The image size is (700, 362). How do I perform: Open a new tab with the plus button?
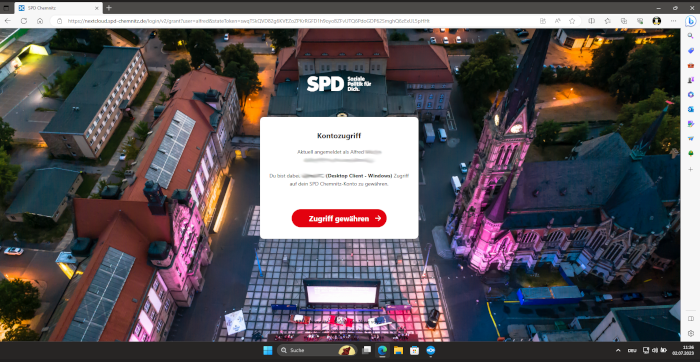pos(109,8)
